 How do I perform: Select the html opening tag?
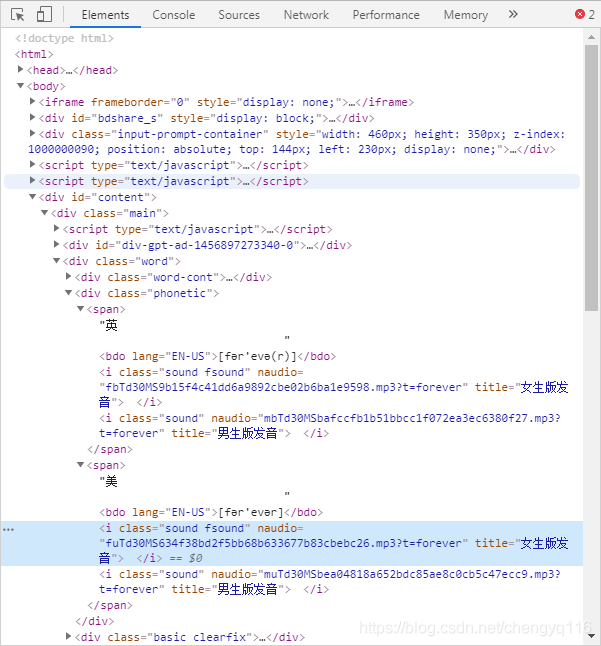tap(34, 54)
